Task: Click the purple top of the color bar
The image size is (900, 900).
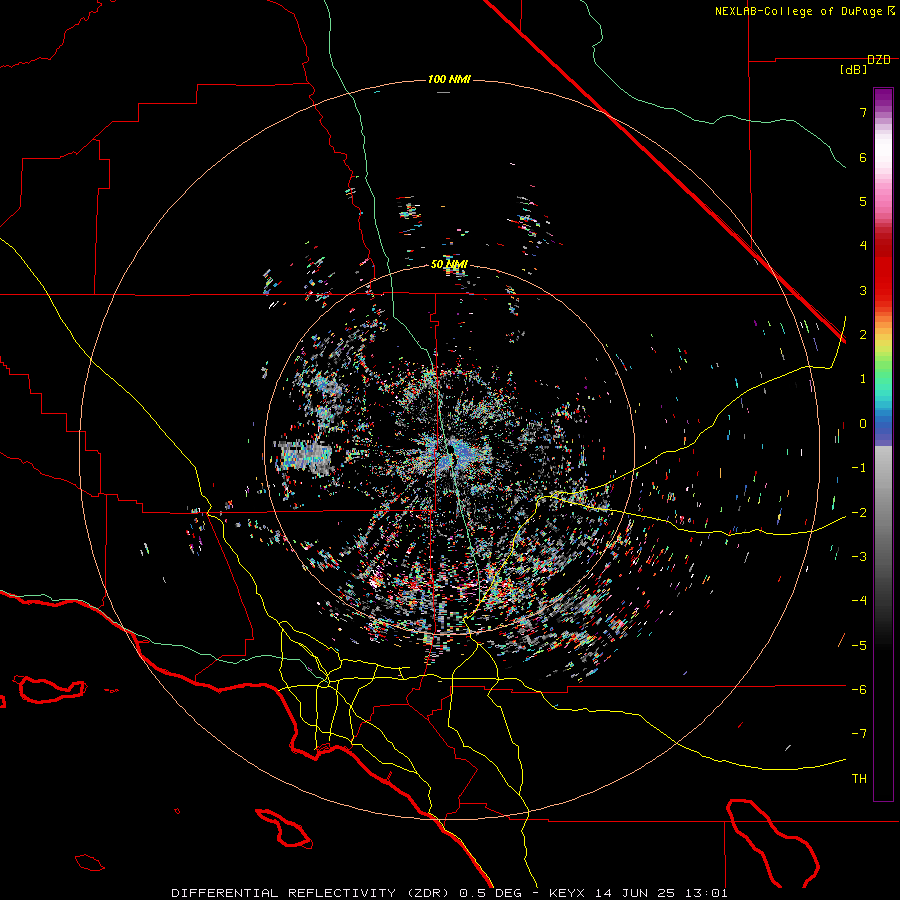Action: (883, 98)
